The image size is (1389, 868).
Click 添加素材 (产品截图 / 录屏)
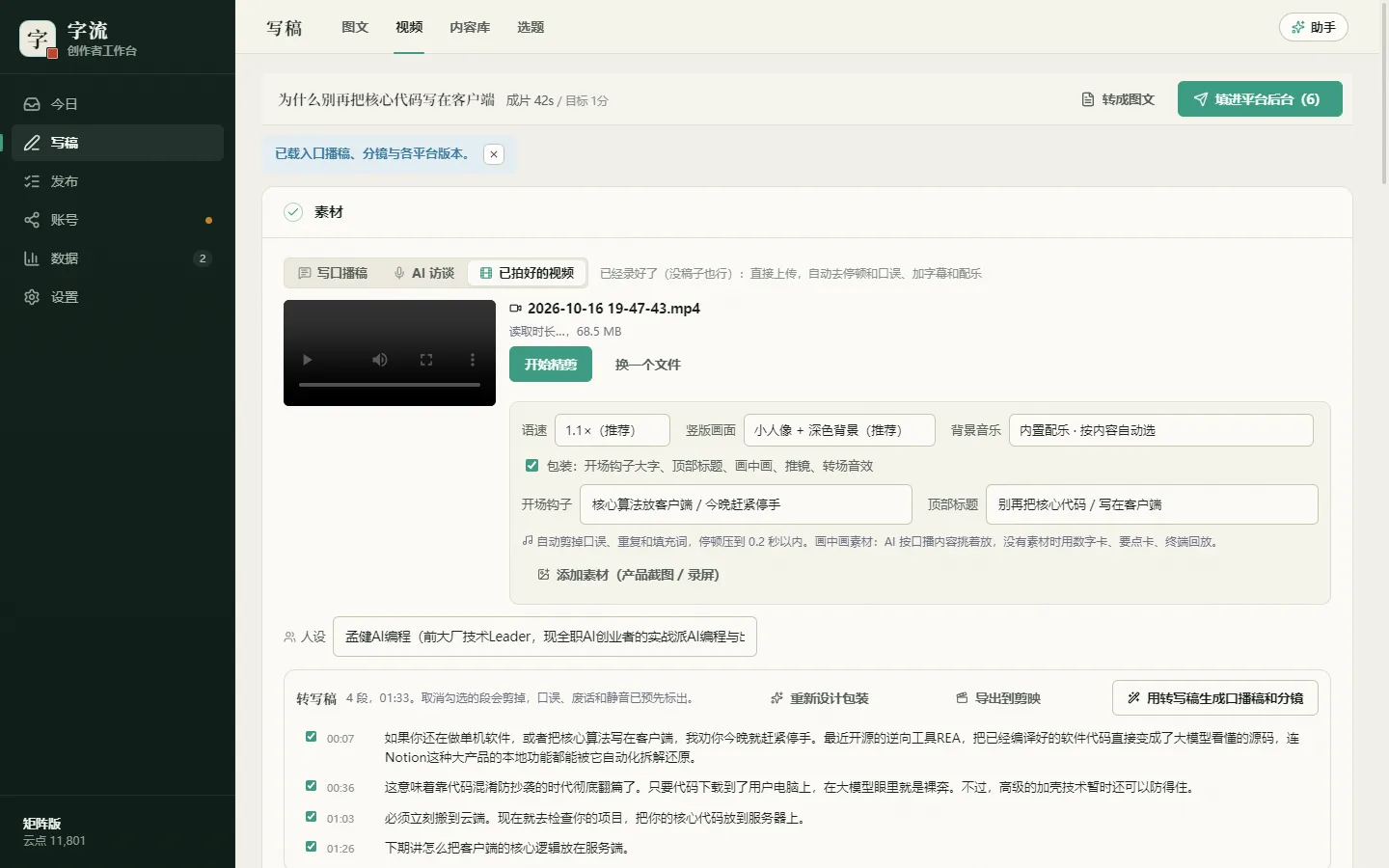pyautogui.click(x=628, y=575)
